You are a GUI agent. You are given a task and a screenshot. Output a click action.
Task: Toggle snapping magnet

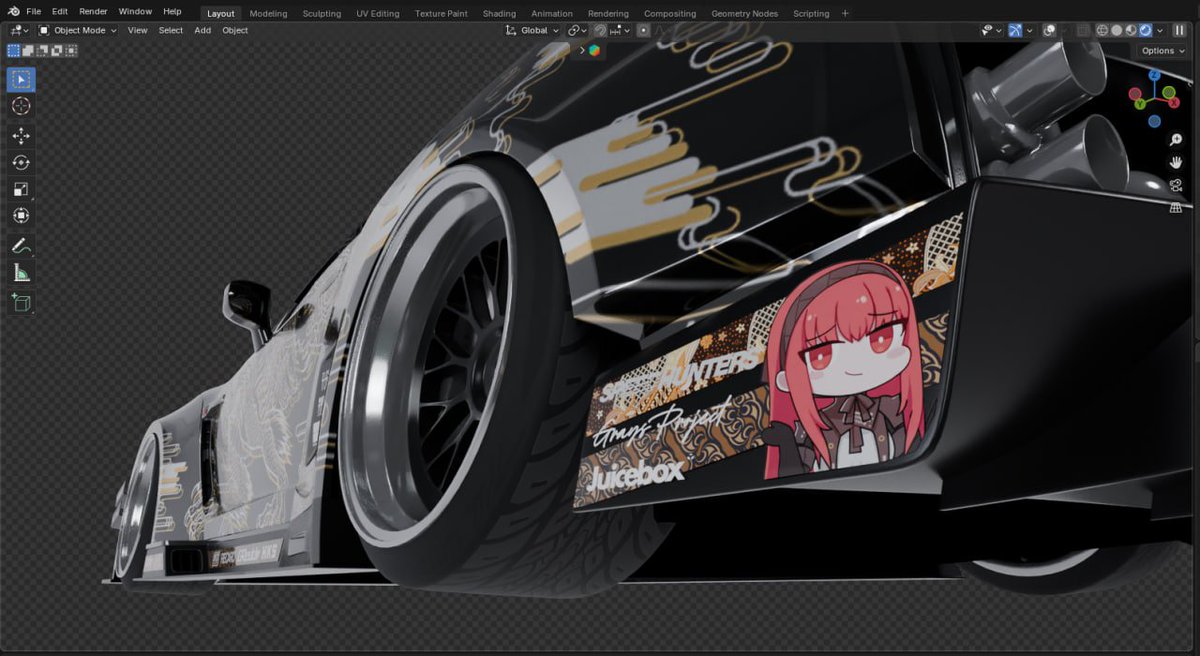(x=601, y=30)
